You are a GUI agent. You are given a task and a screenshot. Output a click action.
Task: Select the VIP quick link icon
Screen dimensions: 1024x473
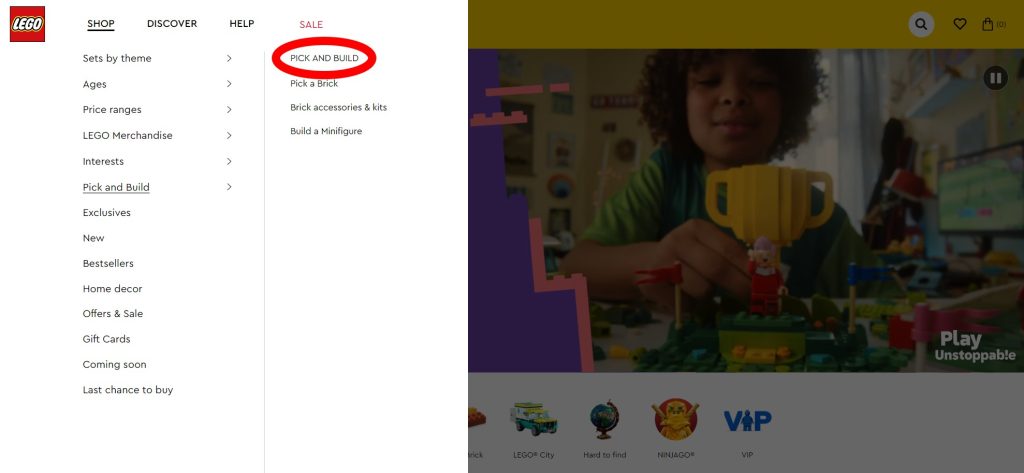(x=747, y=420)
